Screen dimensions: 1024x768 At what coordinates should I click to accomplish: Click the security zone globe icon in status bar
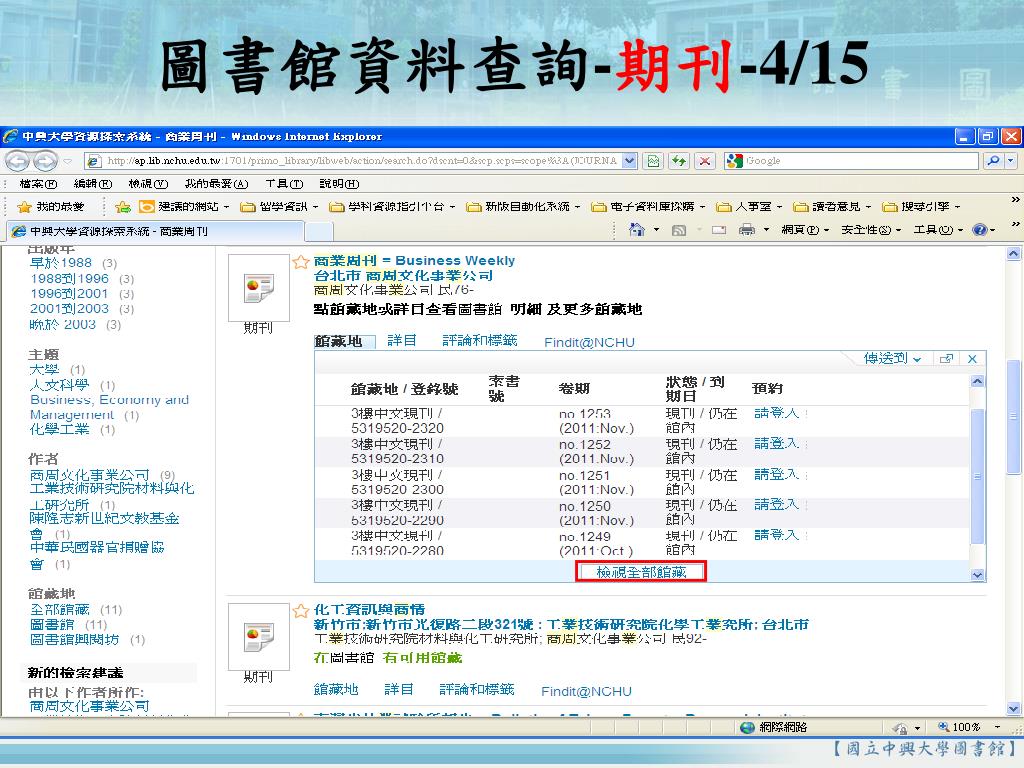[x=747, y=727]
